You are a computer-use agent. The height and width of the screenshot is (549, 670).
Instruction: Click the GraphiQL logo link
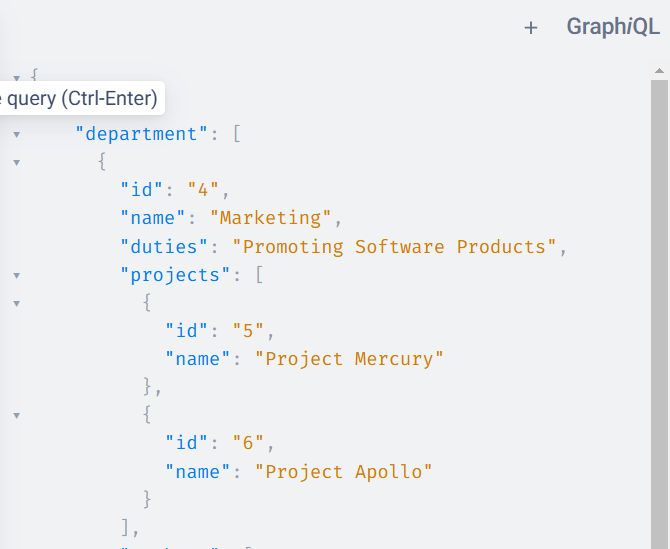(x=613, y=26)
